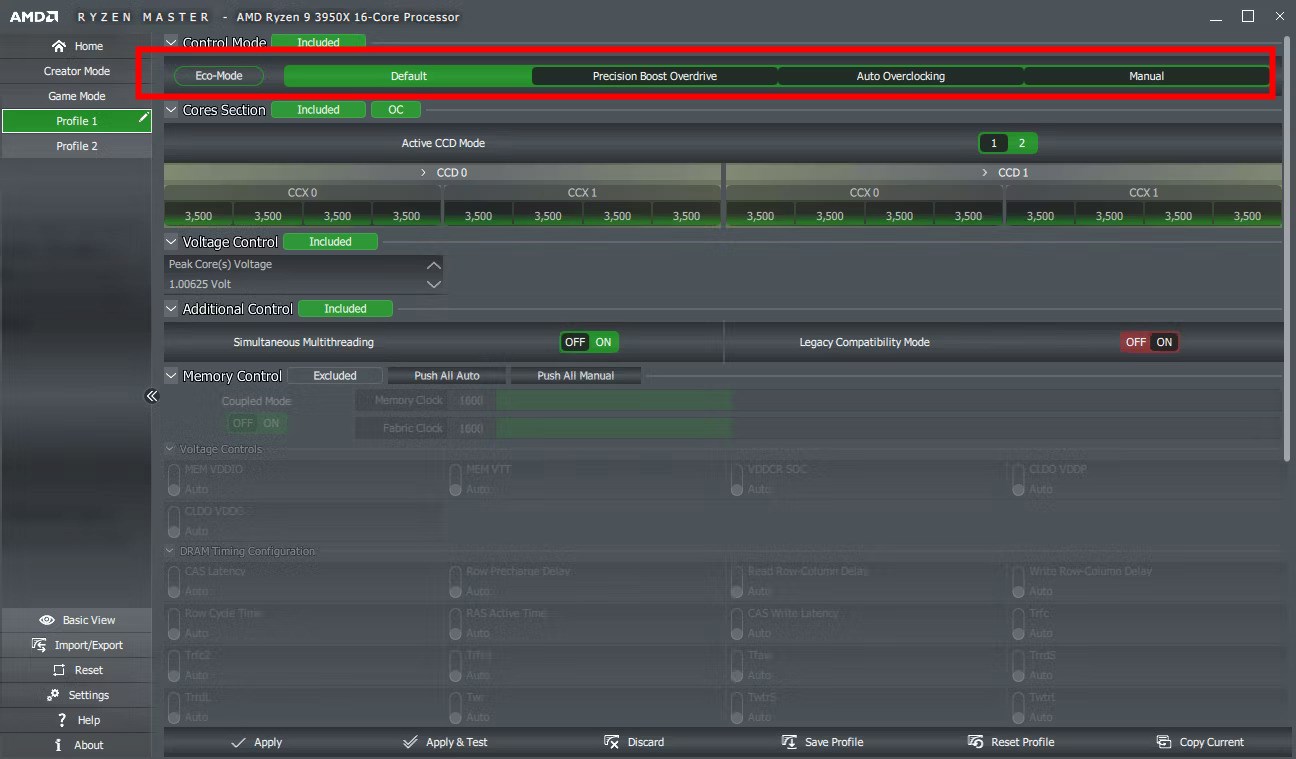Collapse the Voltage Control section

tap(171, 242)
